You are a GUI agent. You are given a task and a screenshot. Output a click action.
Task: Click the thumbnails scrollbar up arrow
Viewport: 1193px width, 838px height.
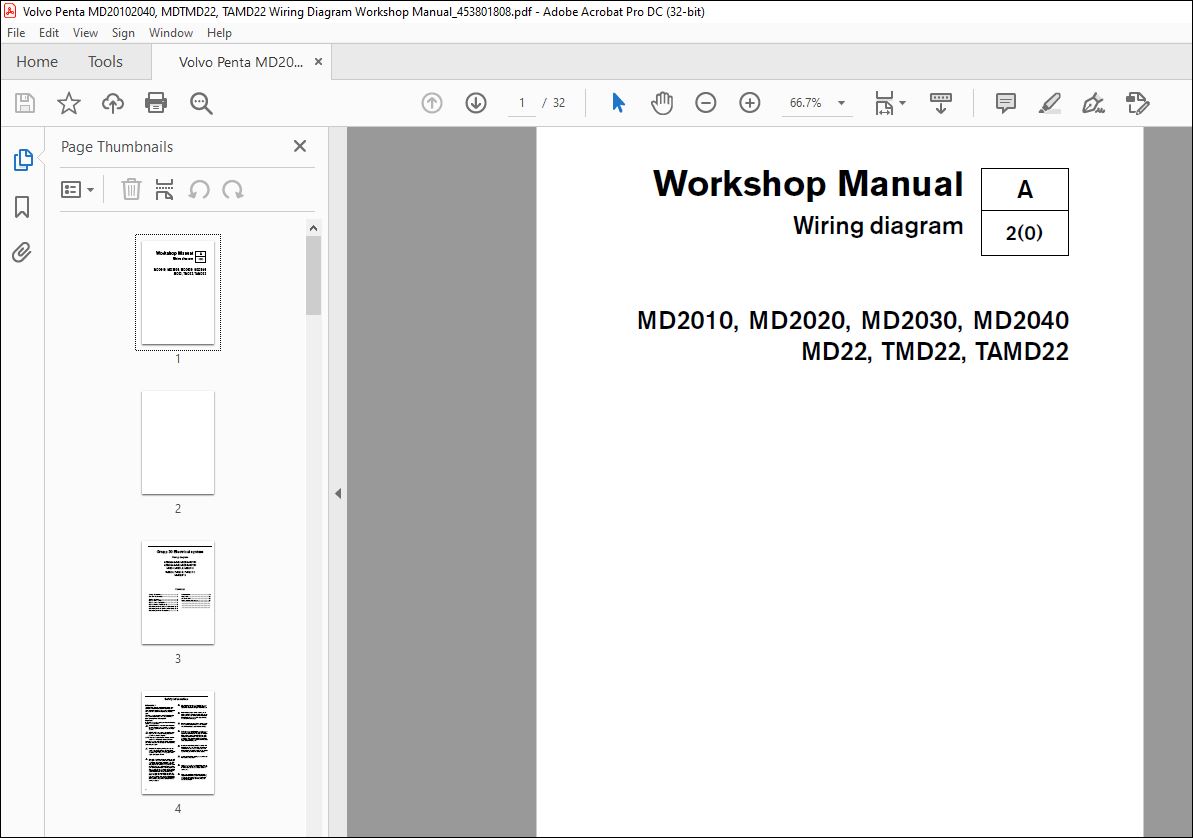tap(313, 228)
